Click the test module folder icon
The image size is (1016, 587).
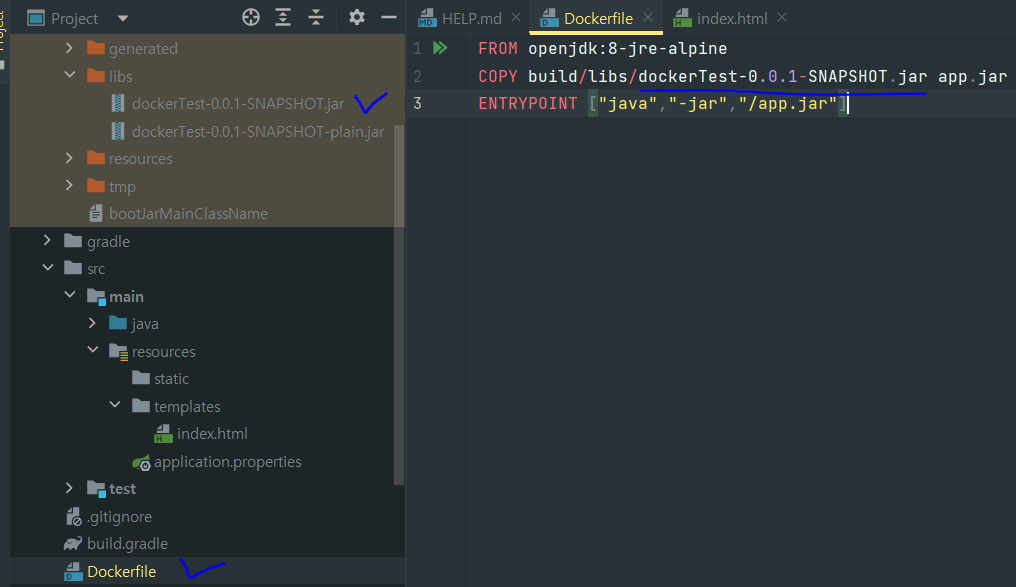point(97,489)
